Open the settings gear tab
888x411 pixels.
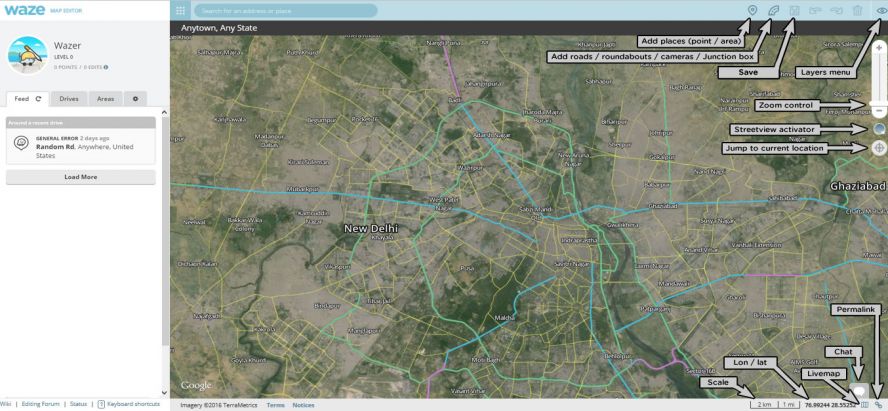(135, 99)
